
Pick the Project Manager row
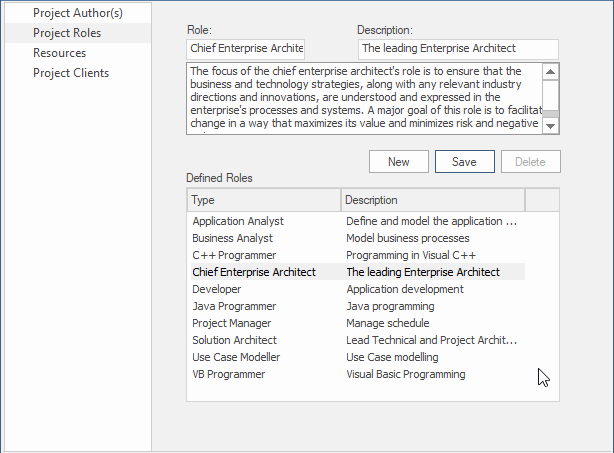click(234, 323)
